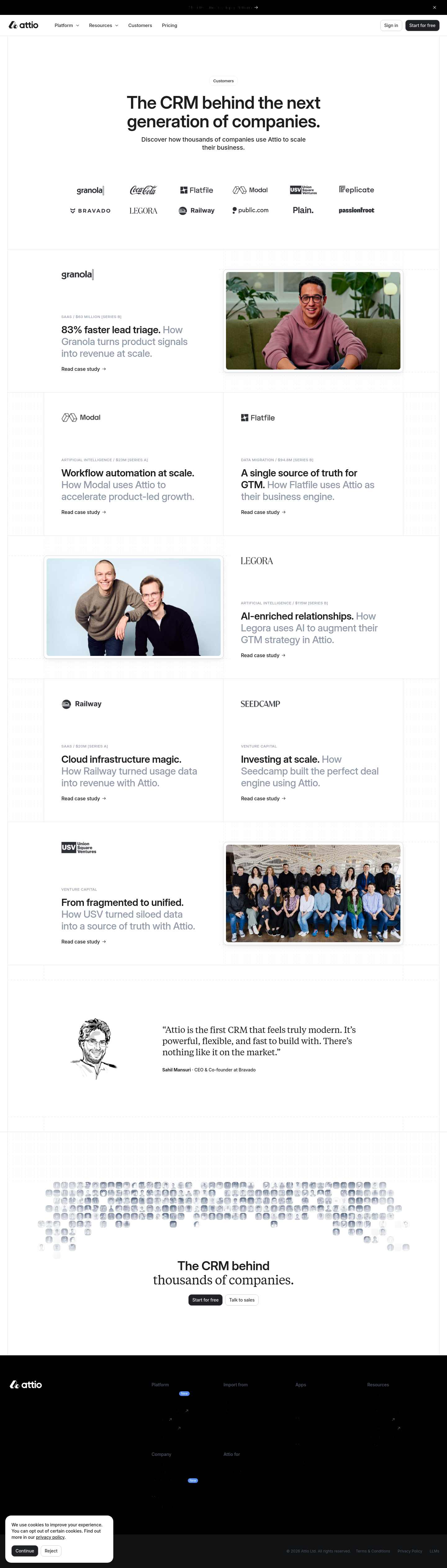Read the Seedcamp case study link

pyautogui.click(x=263, y=799)
